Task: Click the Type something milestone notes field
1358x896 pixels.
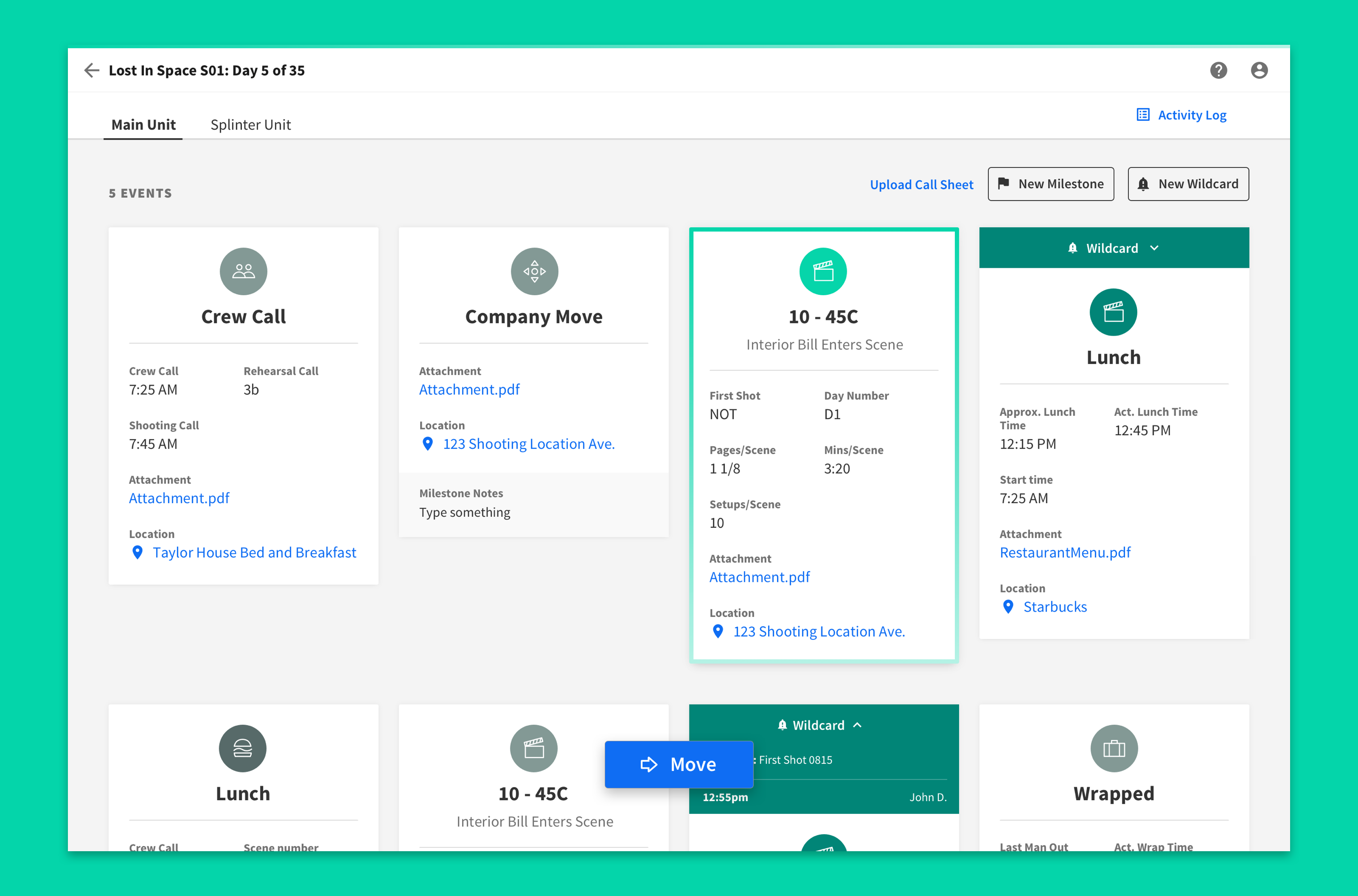Action: pyautogui.click(x=464, y=512)
